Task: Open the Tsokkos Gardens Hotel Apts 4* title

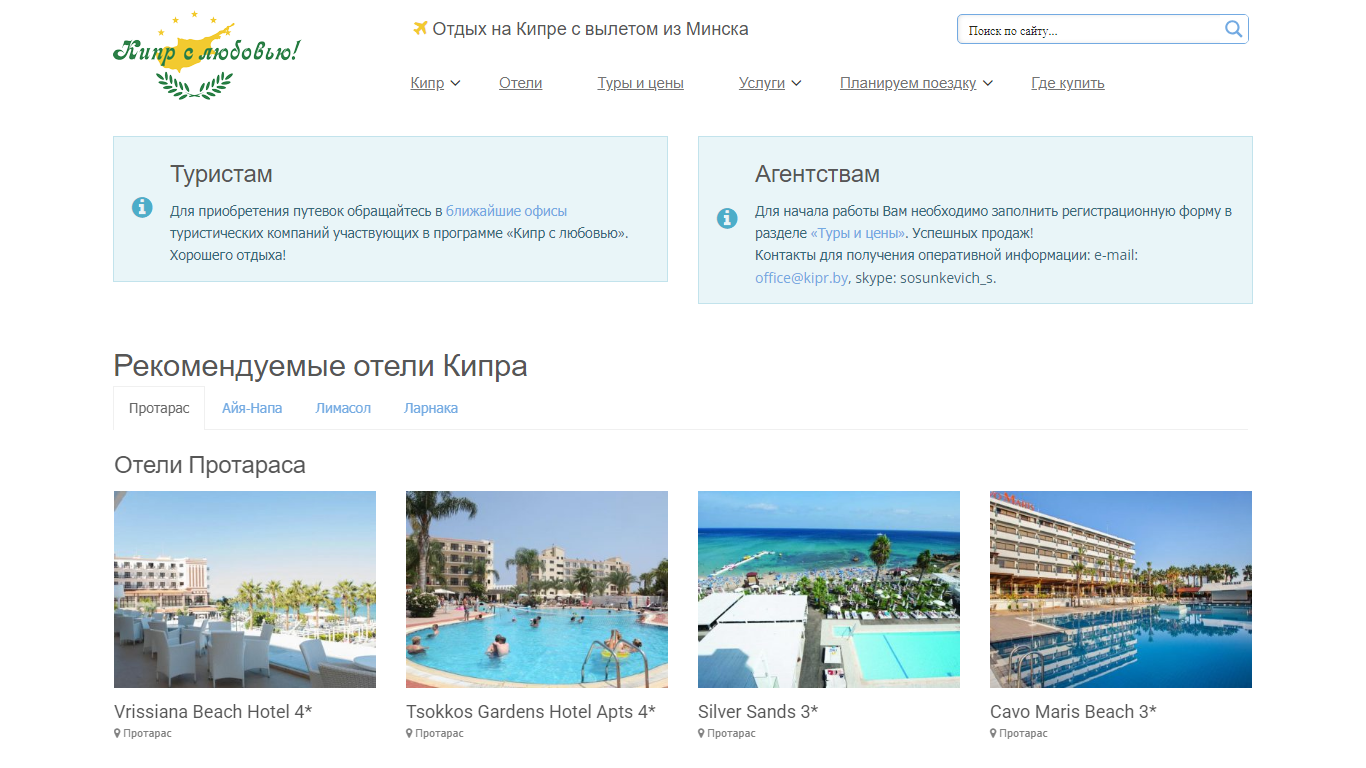Action: pos(531,712)
